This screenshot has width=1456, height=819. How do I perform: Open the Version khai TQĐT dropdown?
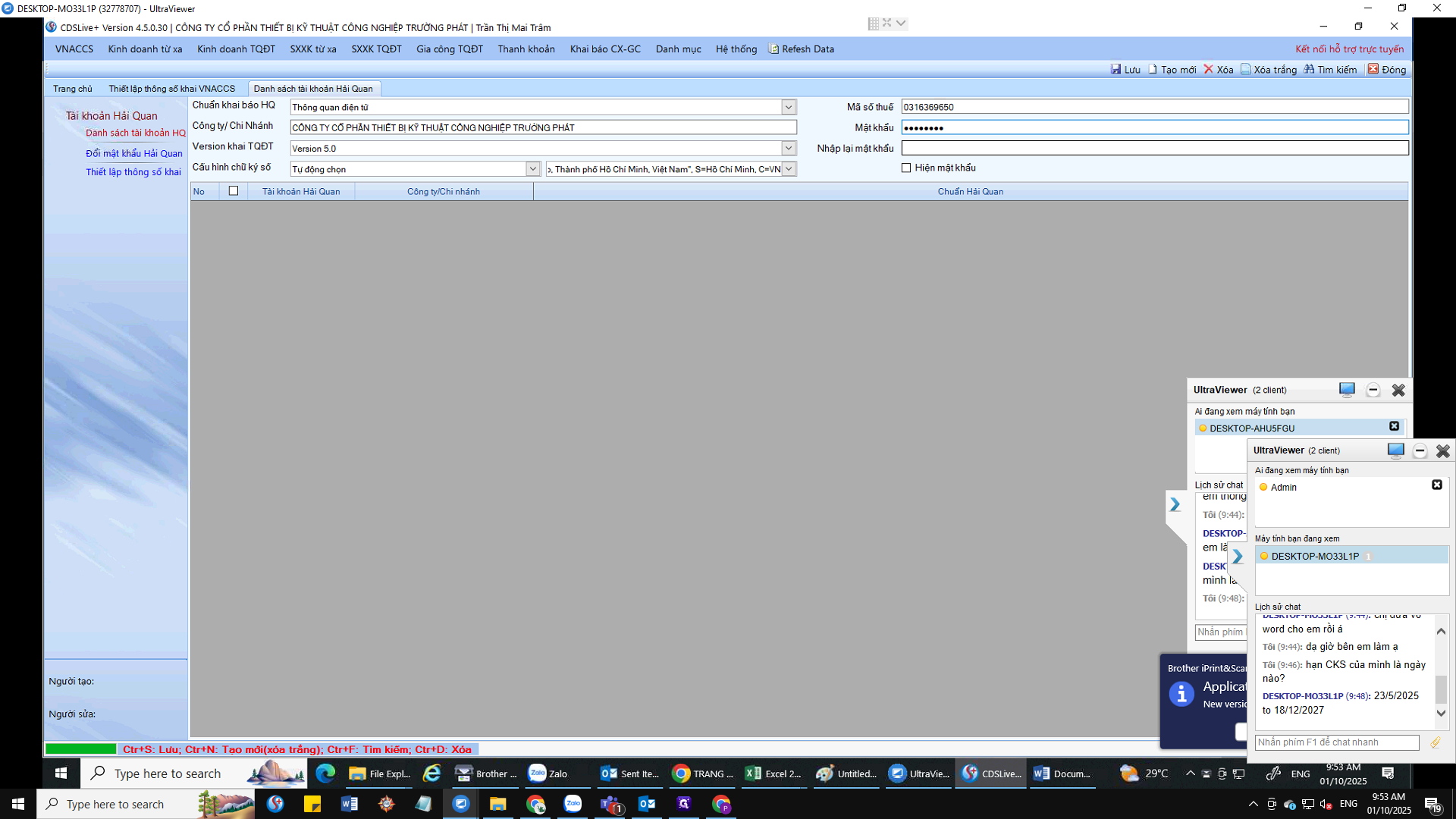click(x=789, y=148)
